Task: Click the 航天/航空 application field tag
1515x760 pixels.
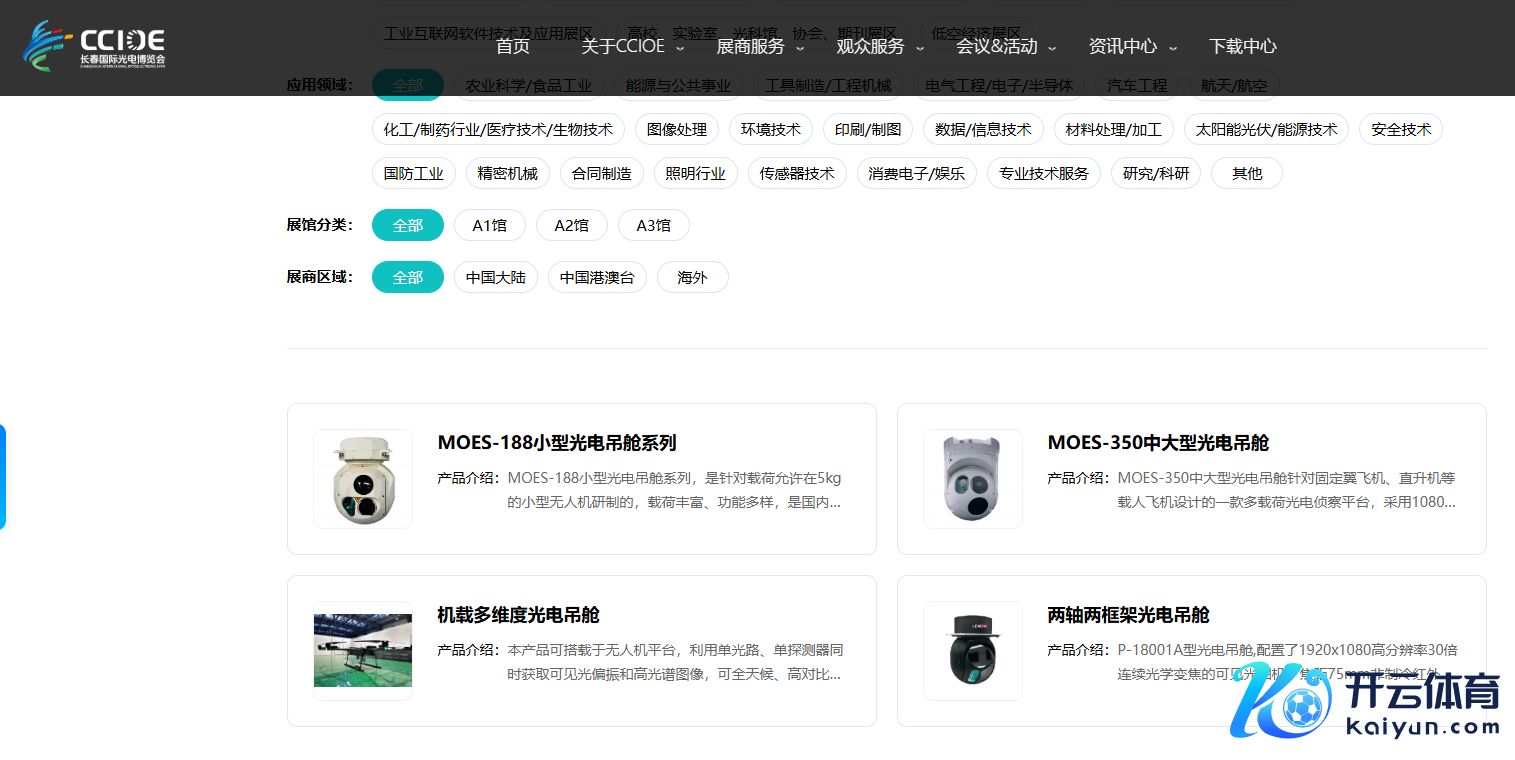Action: point(1234,85)
